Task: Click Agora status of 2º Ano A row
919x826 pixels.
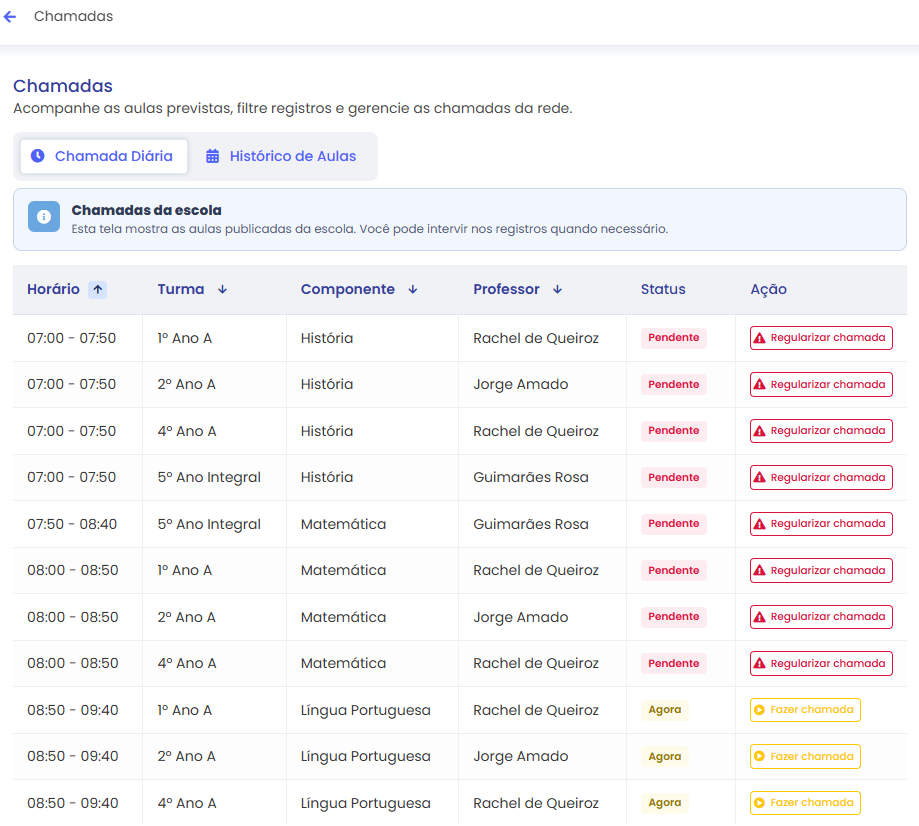Action: point(665,756)
